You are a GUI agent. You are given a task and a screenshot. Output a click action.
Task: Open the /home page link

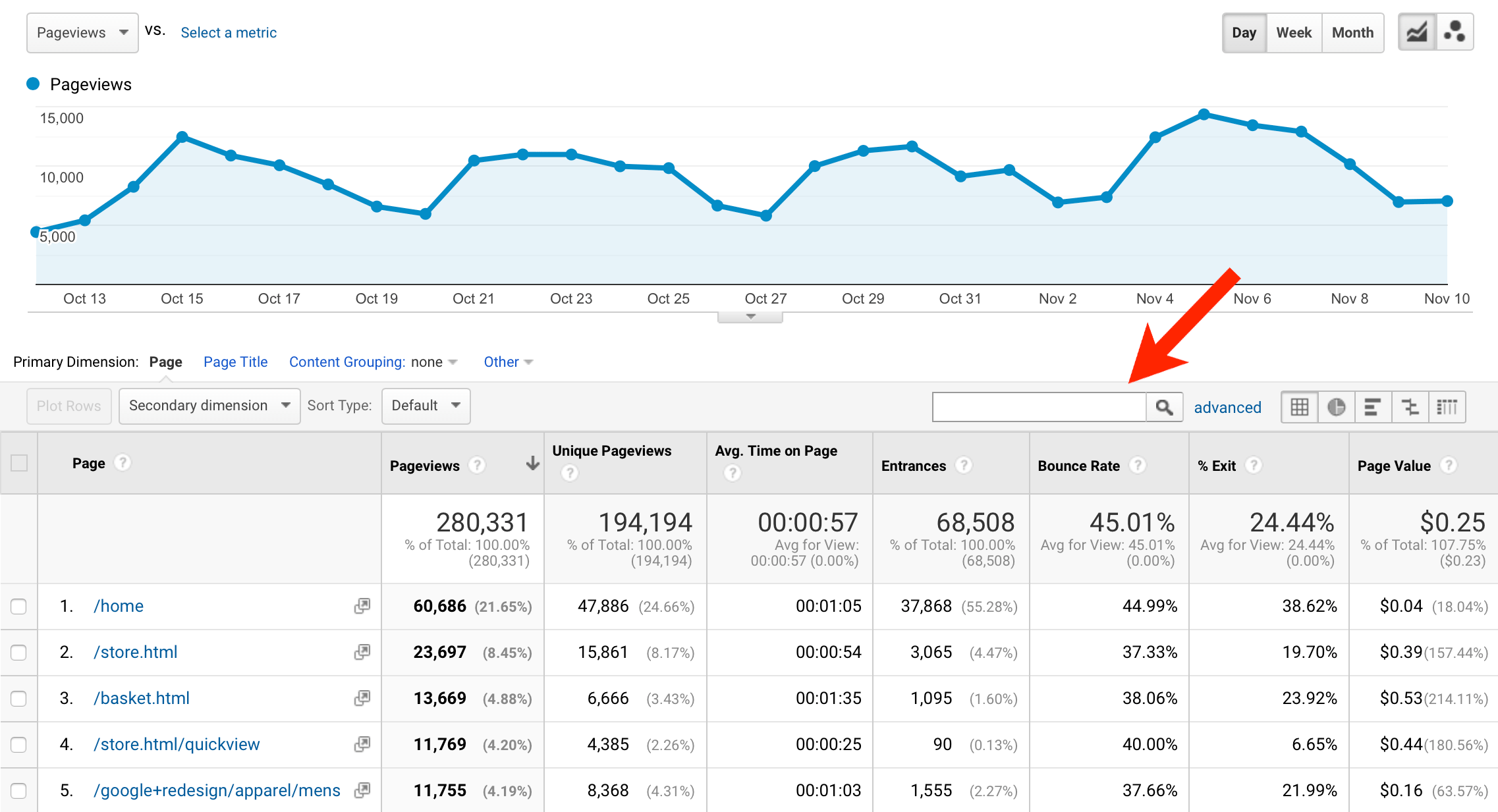click(x=119, y=606)
